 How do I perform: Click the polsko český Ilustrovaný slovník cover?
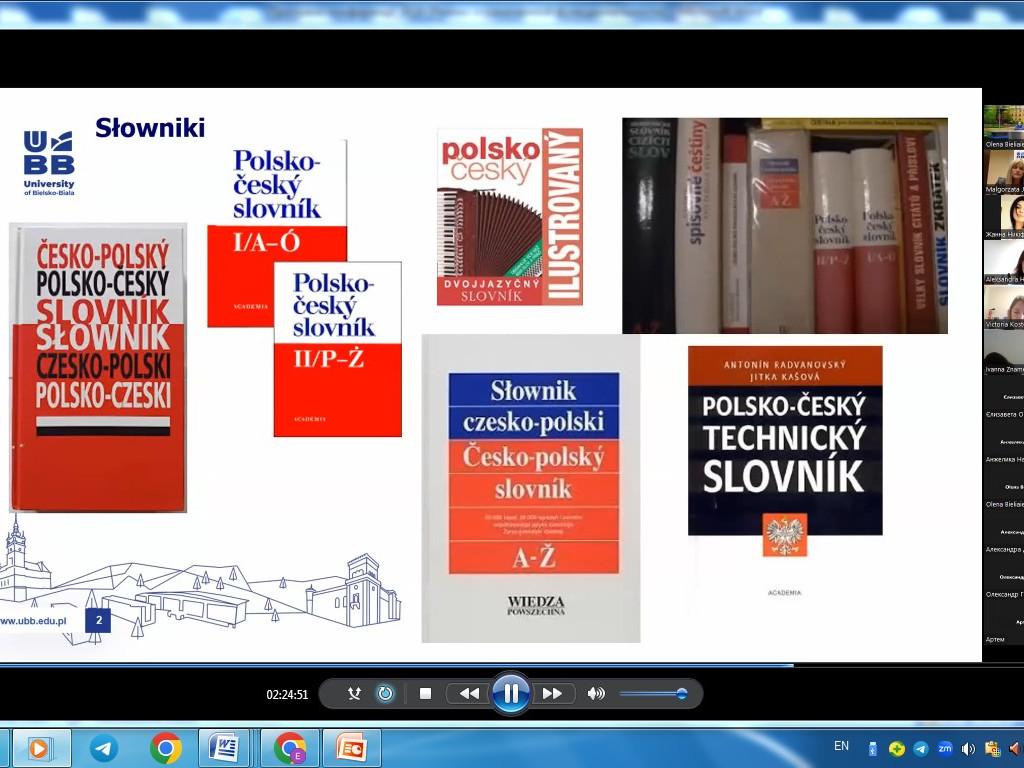click(x=509, y=216)
